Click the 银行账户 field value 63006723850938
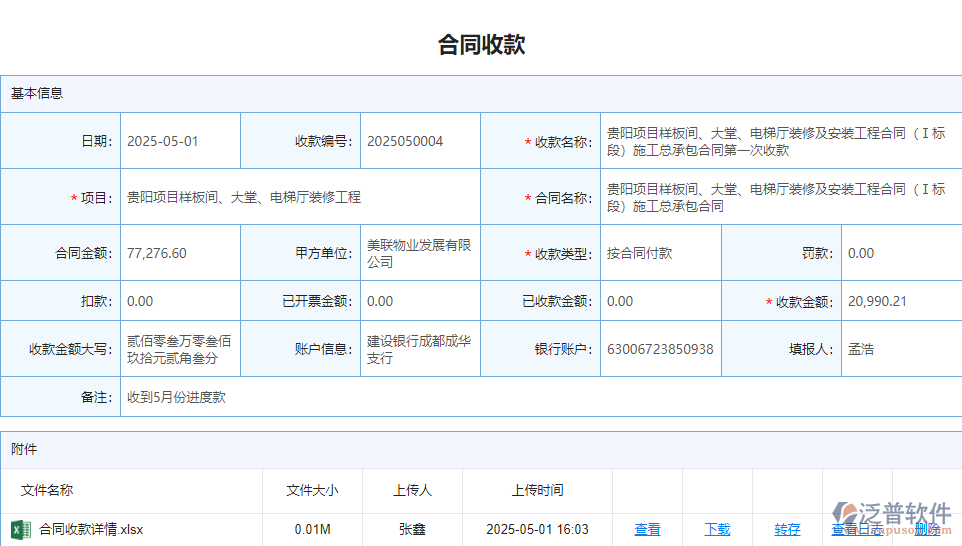The height and width of the screenshot is (546, 962). click(660, 349)
